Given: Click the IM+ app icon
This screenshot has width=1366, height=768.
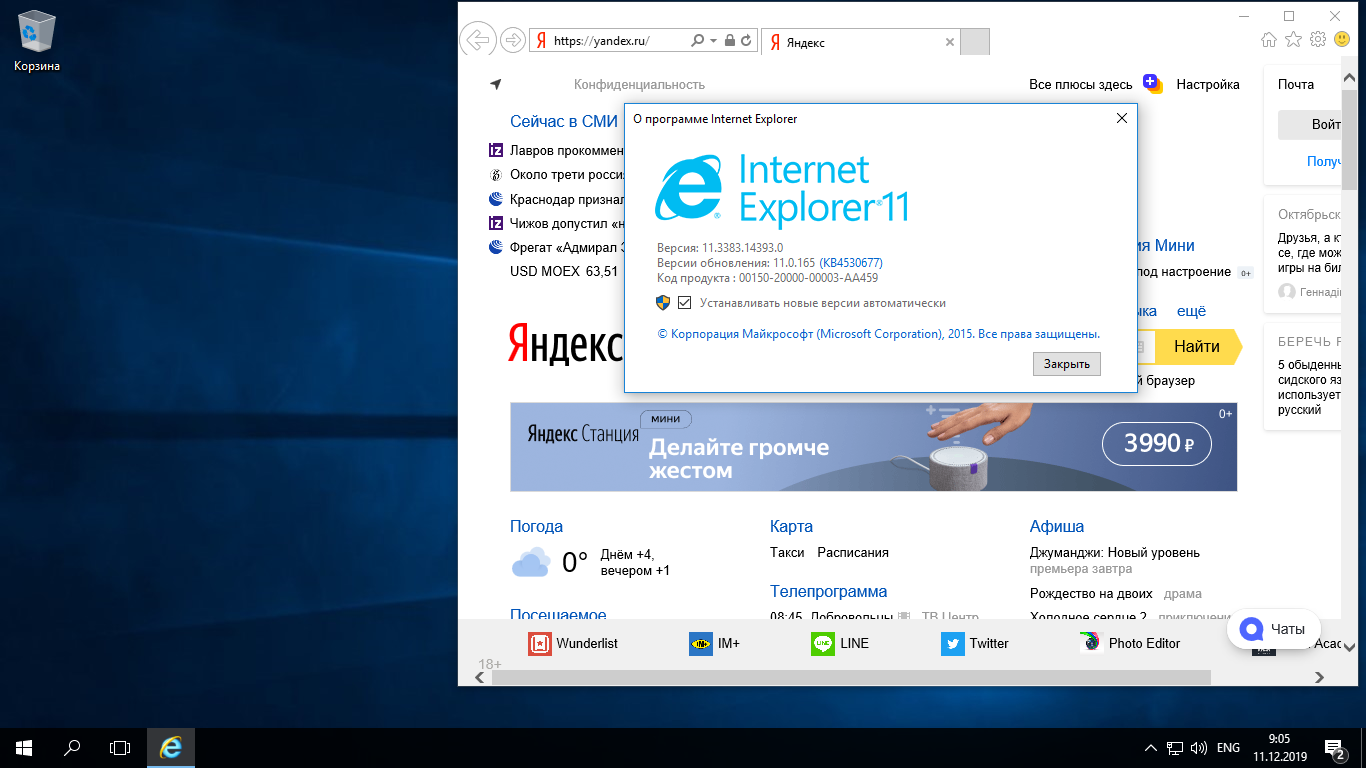Looking at the screenshot, I should 701,644.
